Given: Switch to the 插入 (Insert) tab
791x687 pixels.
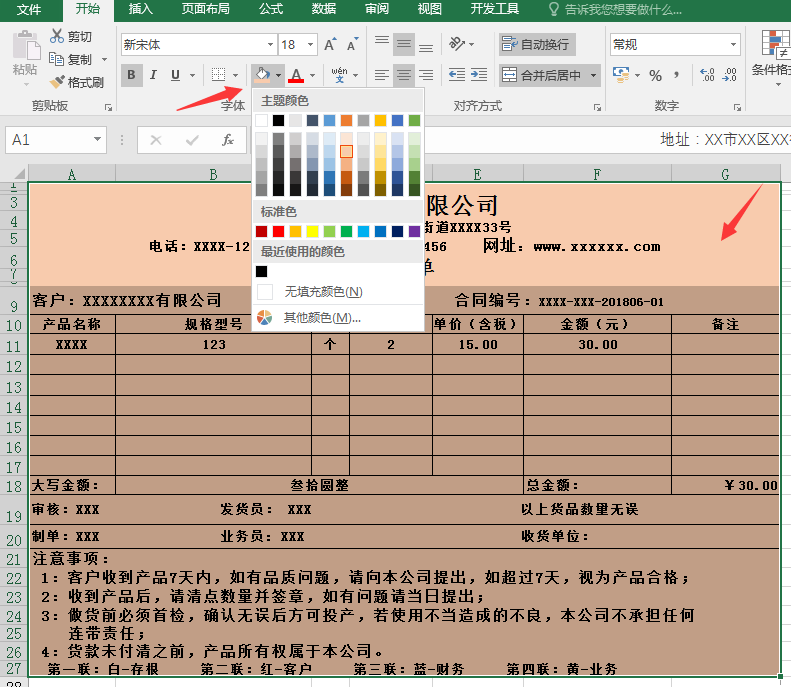Looking at the screenshot, I should [141, 9].
